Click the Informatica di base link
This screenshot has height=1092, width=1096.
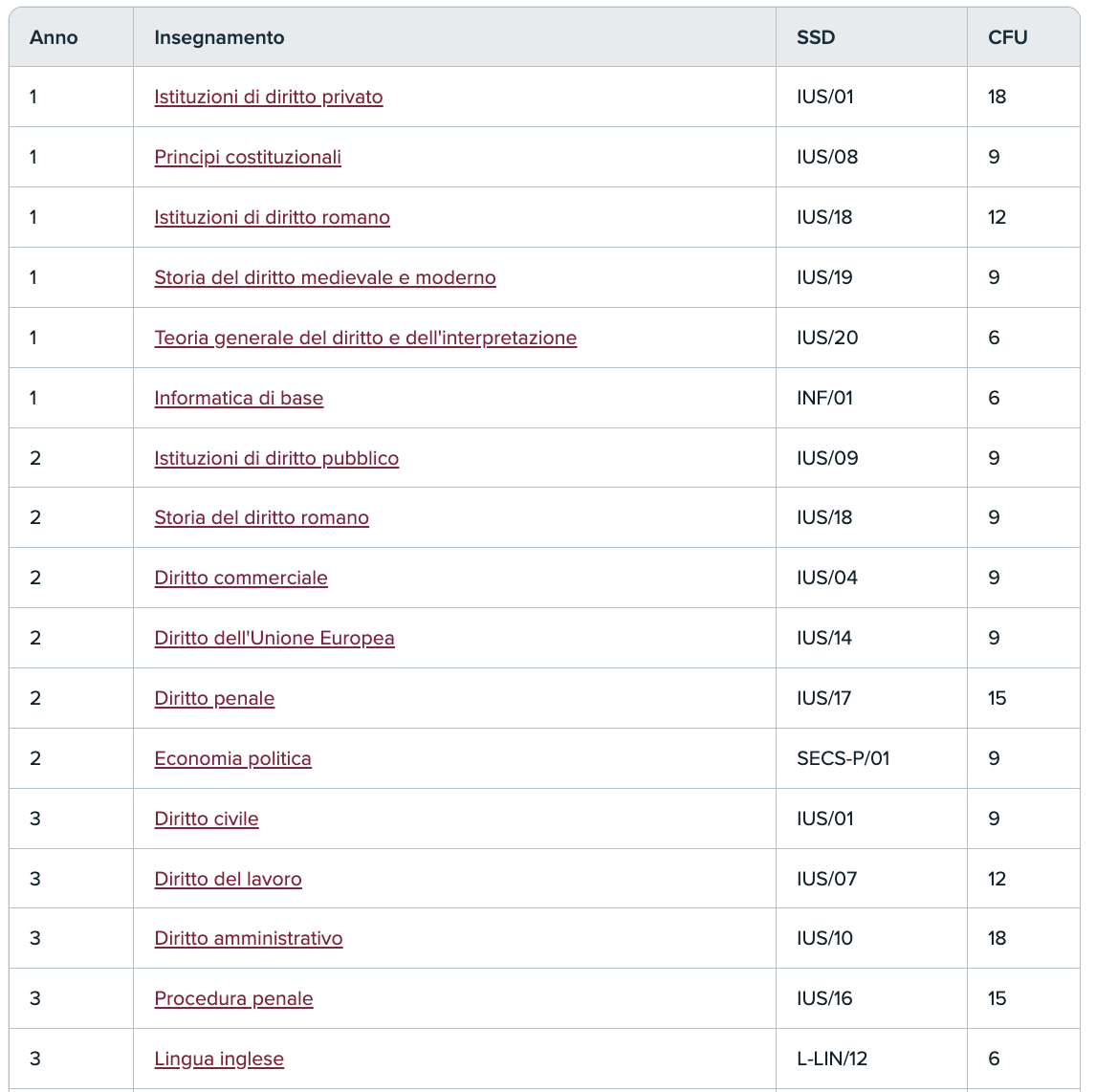click(238, 398)
